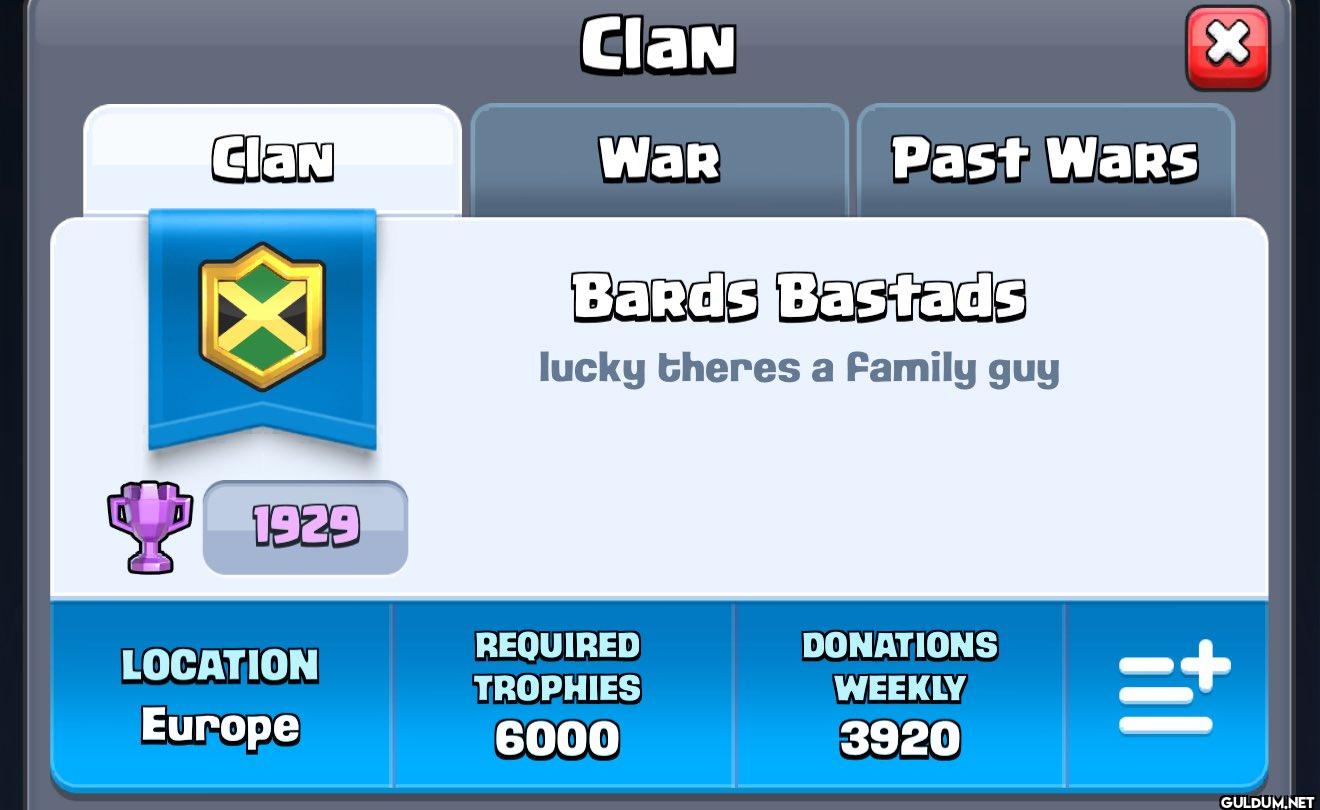Select the Clan tab
Image resolution: width=1320 pixels, height=810 pixels.
click(272, 160)
